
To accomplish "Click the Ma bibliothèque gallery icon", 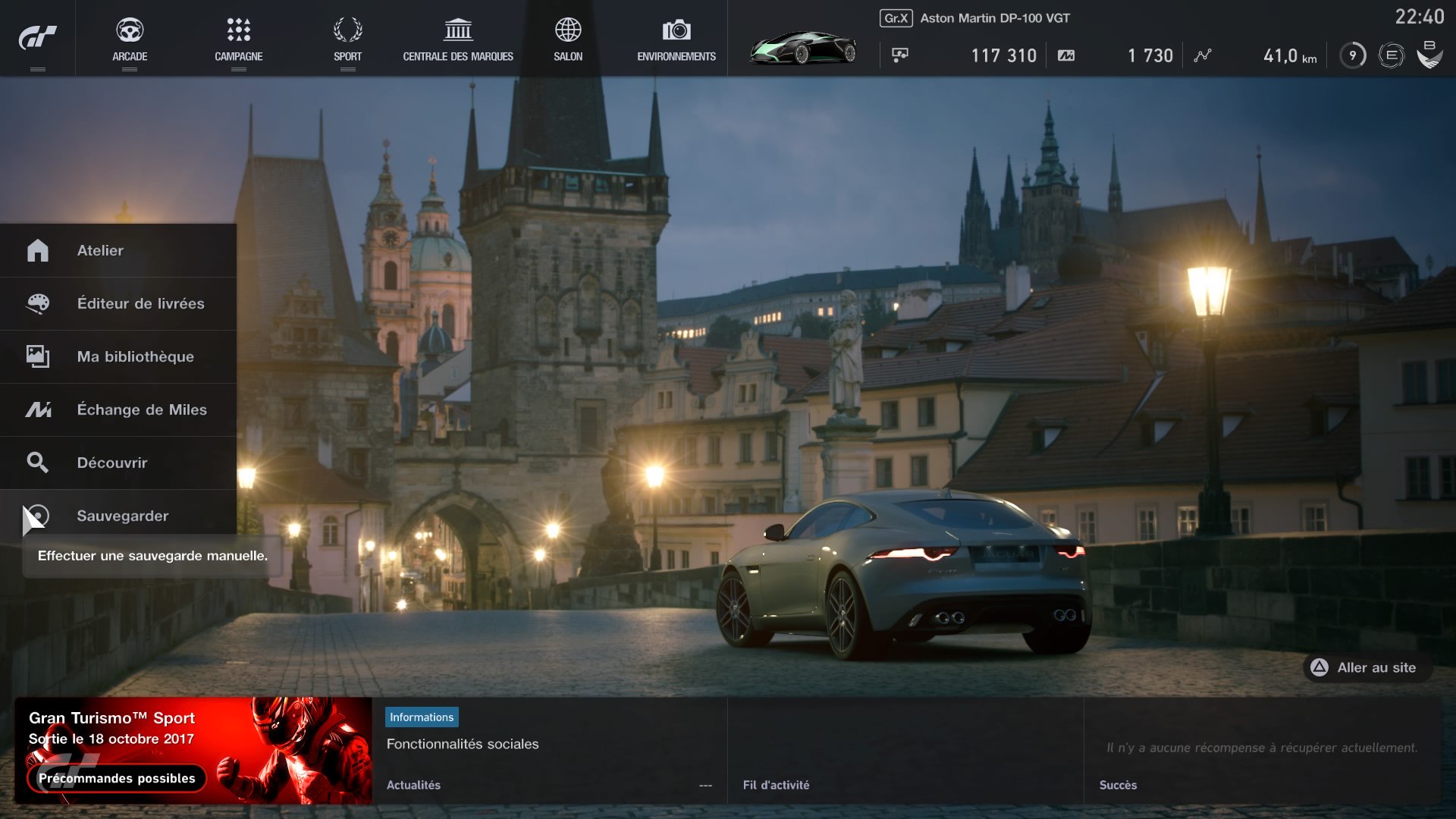I will tap(38, 356).
